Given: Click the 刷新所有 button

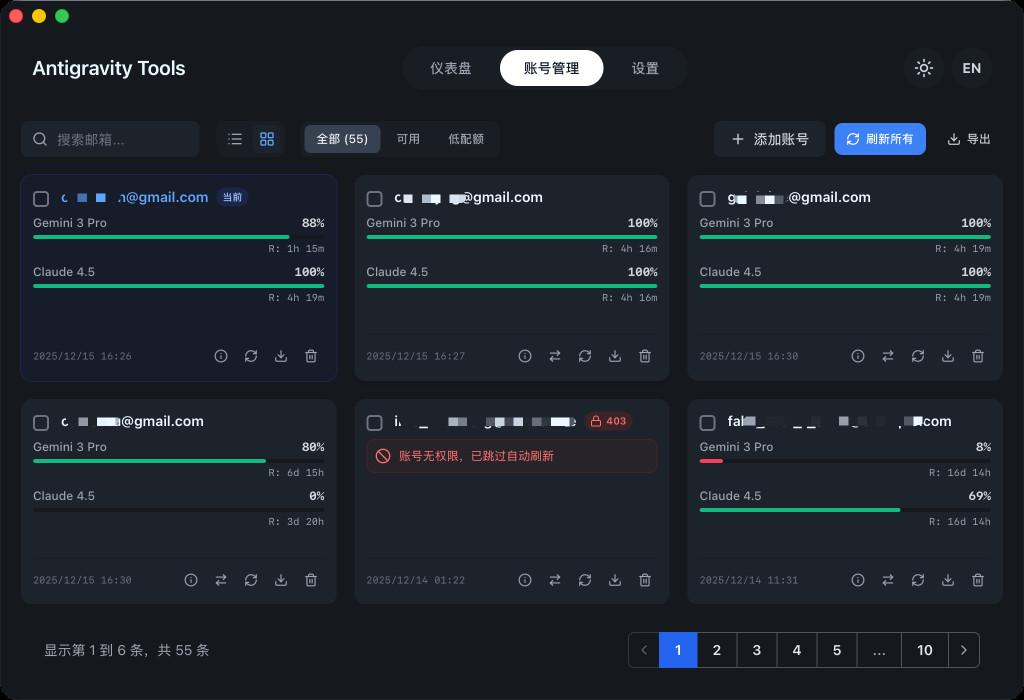Looking at the screenshot, I should pyautogui.click(x=880, y=139).
